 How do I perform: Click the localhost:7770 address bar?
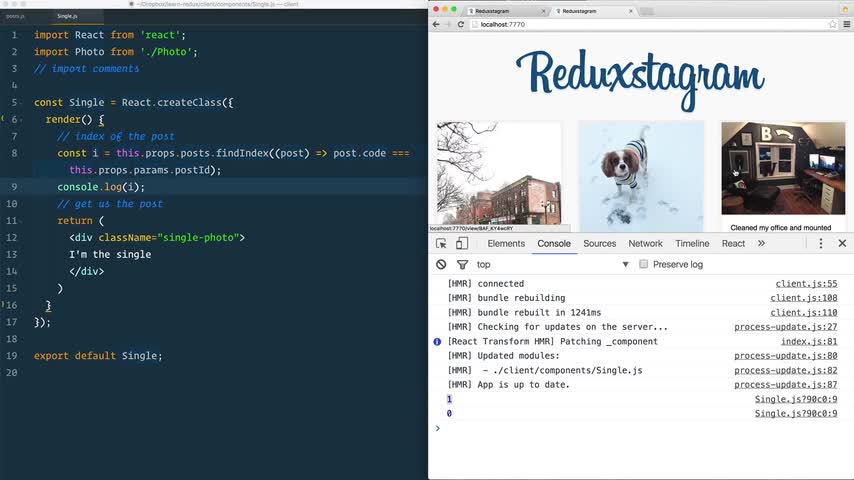click(648, 25)
